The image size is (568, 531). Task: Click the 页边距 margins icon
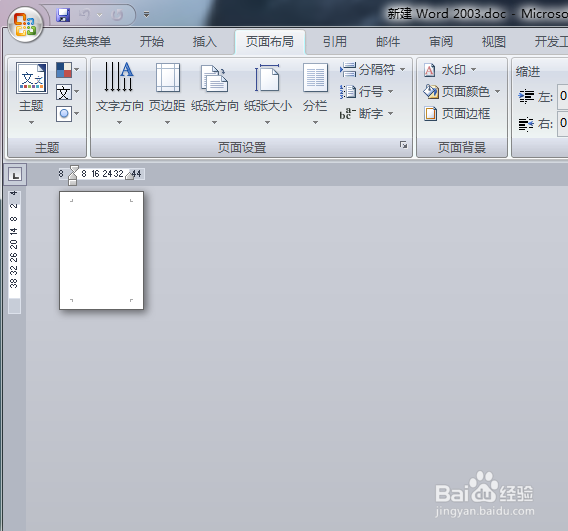click(x=167, y=78)
